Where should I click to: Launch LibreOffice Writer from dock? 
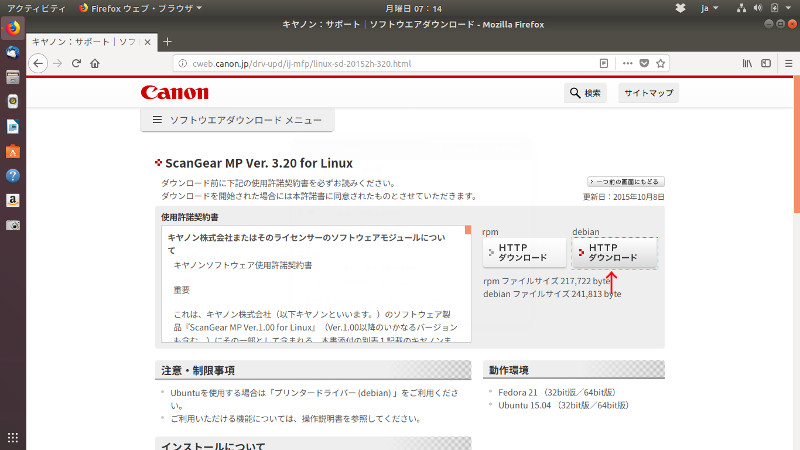(x=13, y=126)
